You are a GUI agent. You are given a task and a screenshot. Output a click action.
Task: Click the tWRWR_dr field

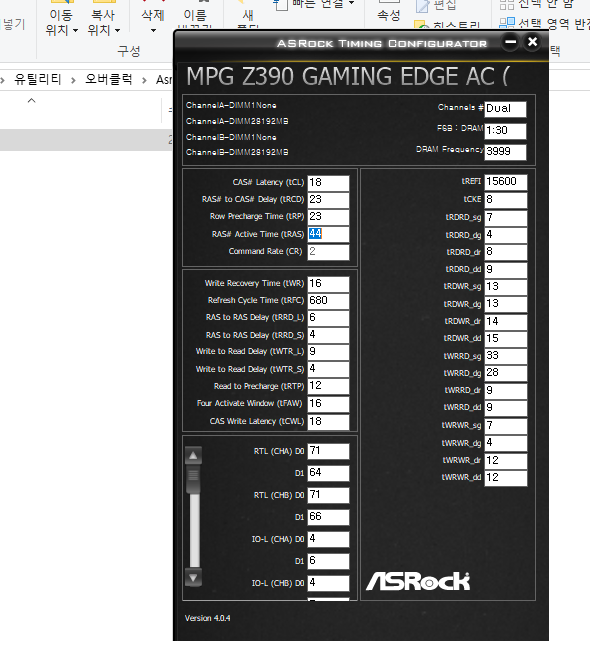point(506,461)
